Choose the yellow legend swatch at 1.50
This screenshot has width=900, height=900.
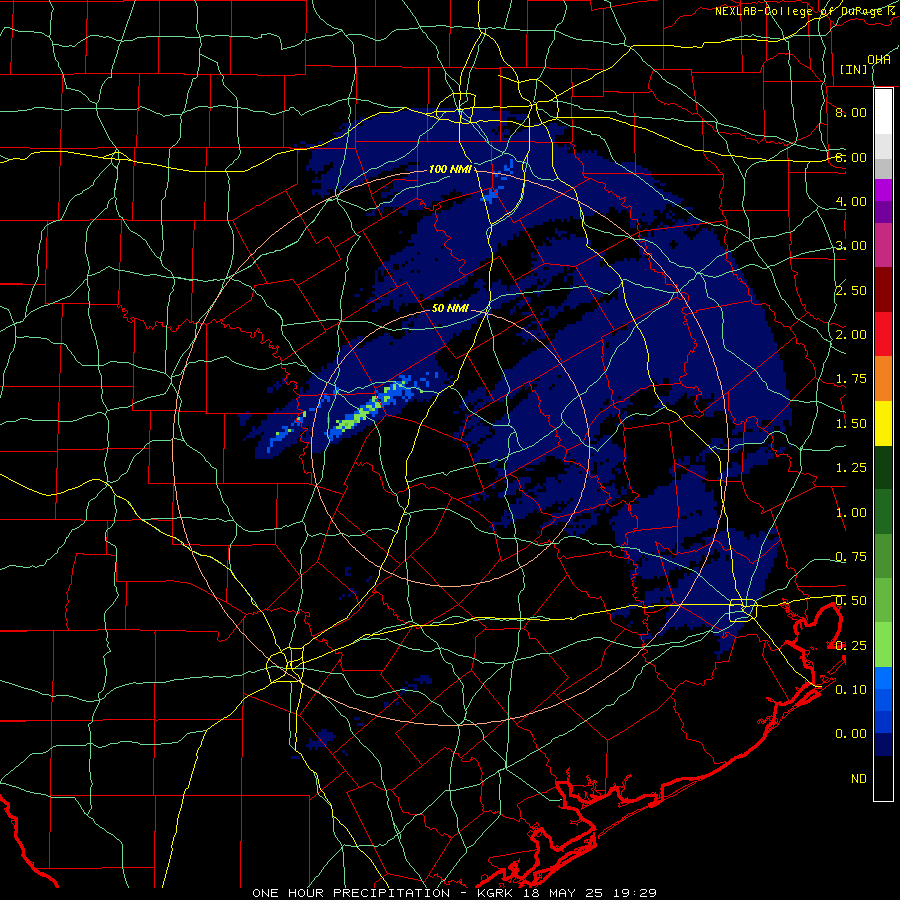point(883,423)
